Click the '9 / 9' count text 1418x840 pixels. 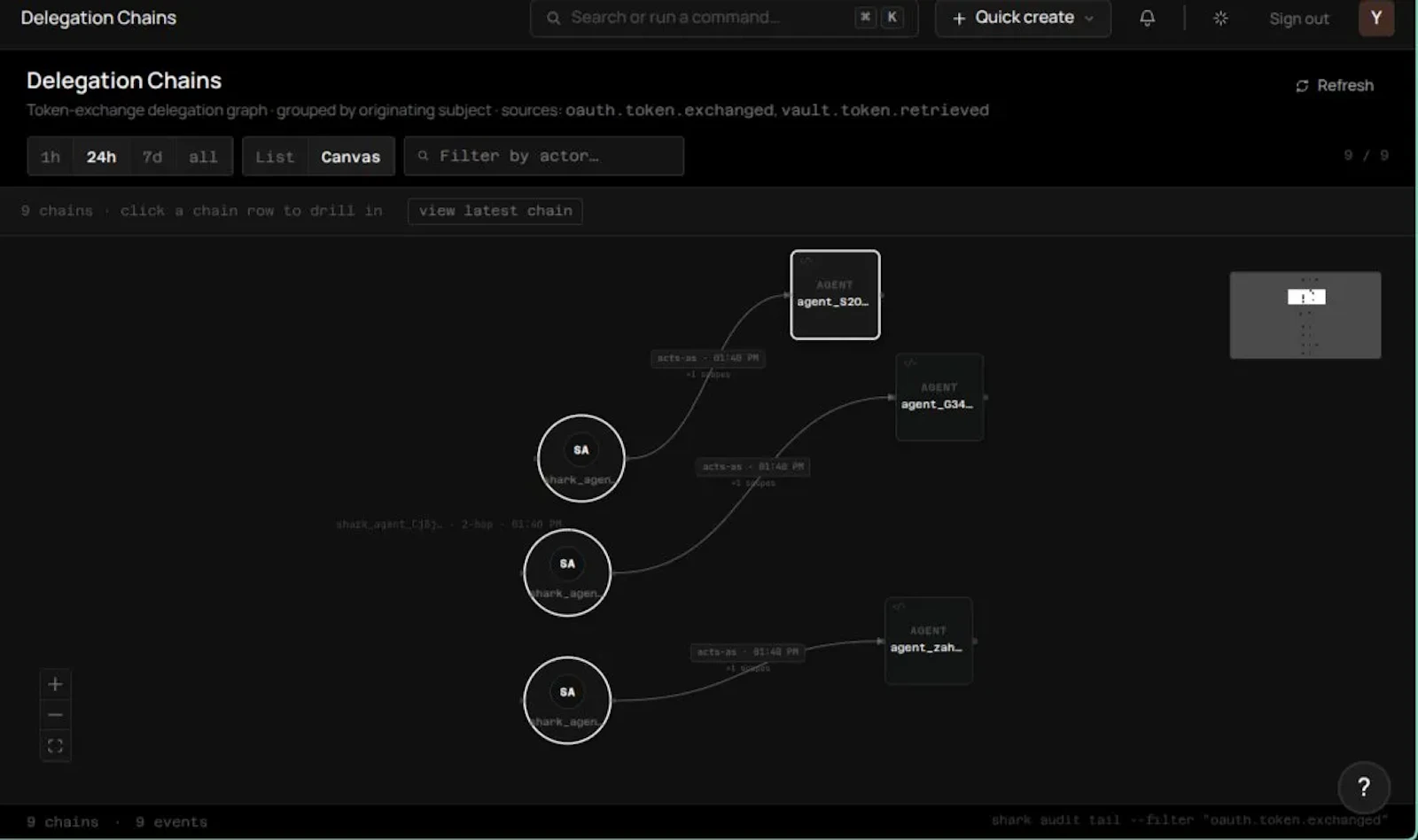coord(1366,155)
